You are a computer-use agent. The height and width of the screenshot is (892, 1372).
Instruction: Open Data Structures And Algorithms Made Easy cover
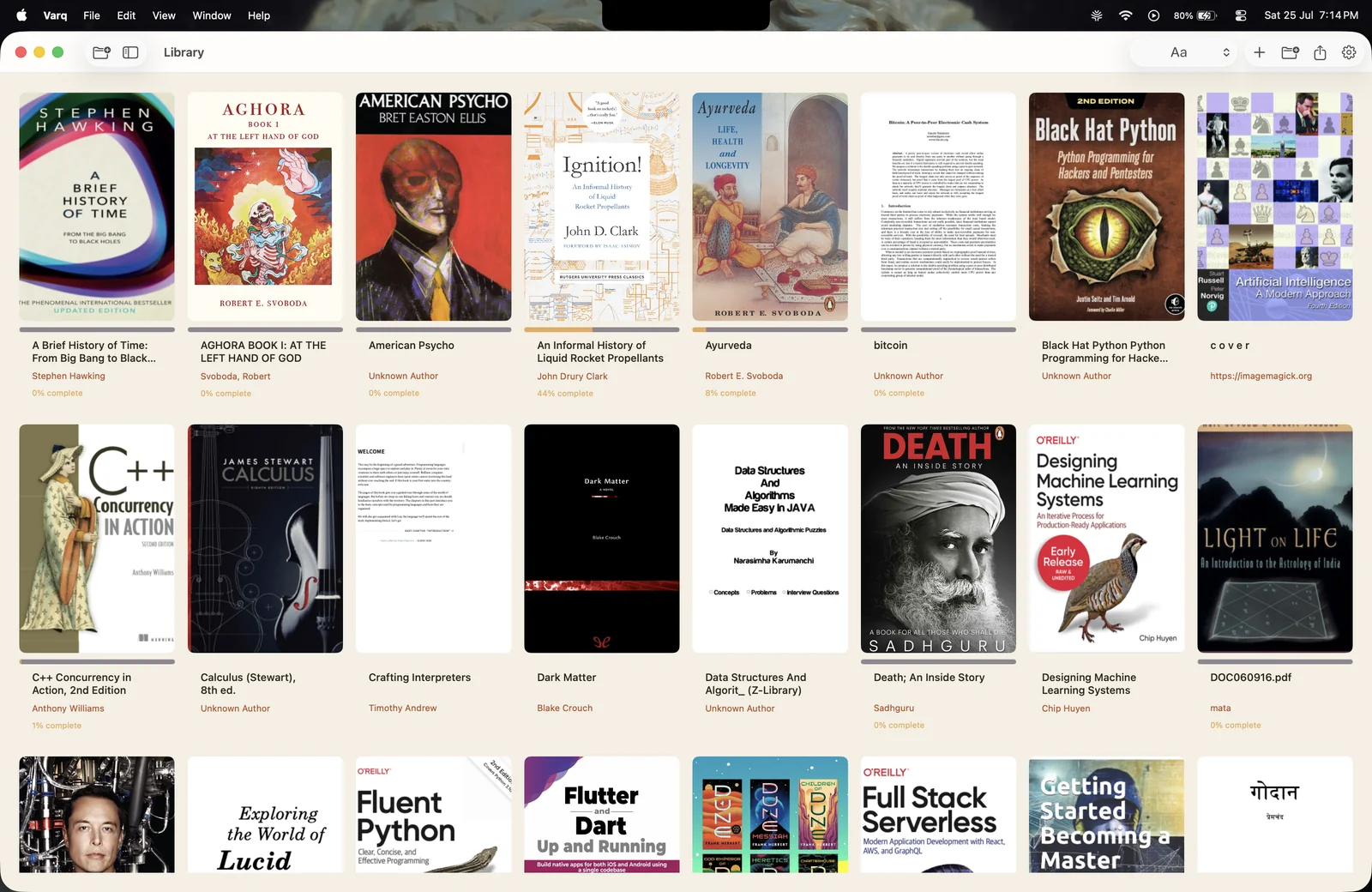tap(770, 539)
